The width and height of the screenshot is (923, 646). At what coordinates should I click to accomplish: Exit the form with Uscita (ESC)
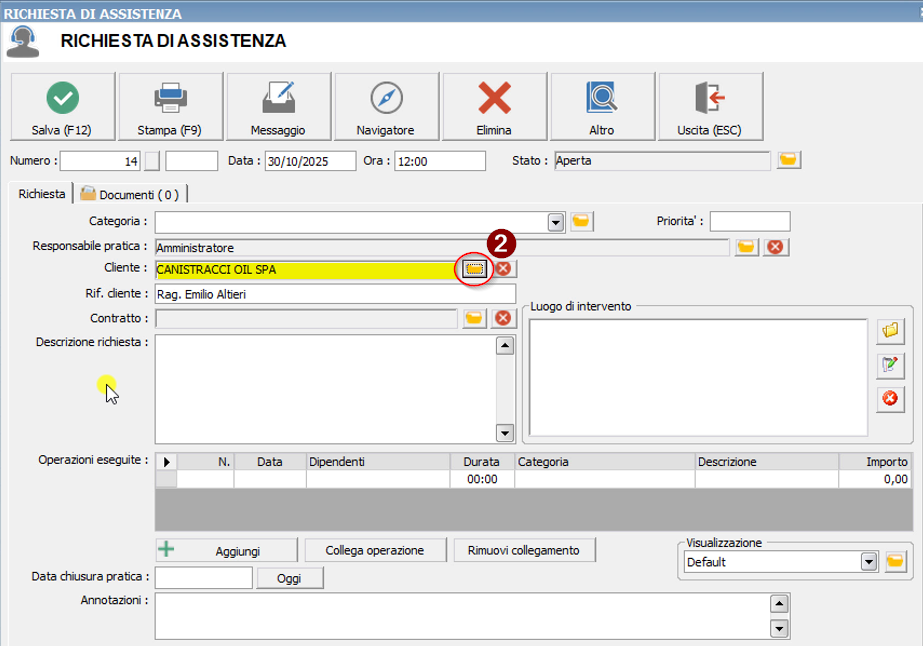[710, 107]
